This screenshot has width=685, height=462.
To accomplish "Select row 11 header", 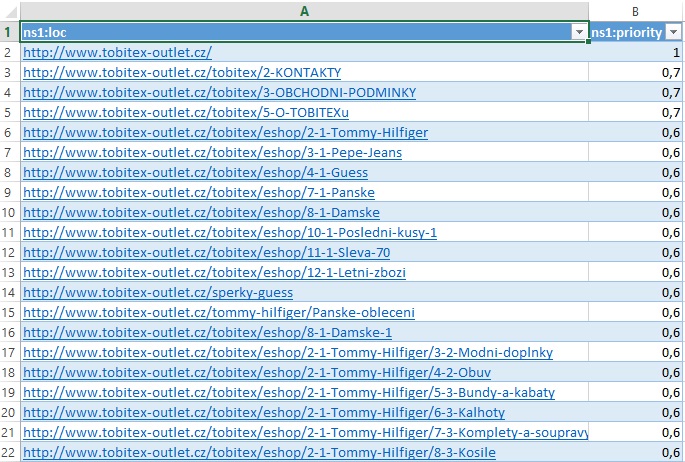I will tap(10, 233).
